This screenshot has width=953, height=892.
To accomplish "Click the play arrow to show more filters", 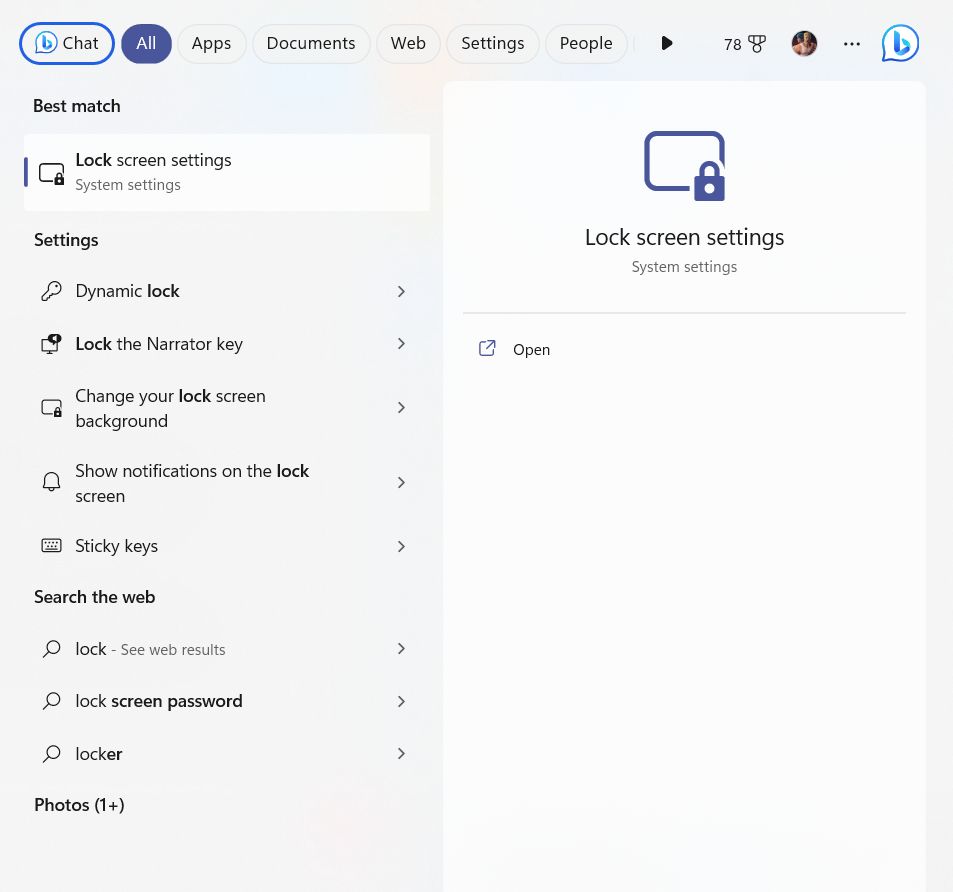I will [667, 43].
